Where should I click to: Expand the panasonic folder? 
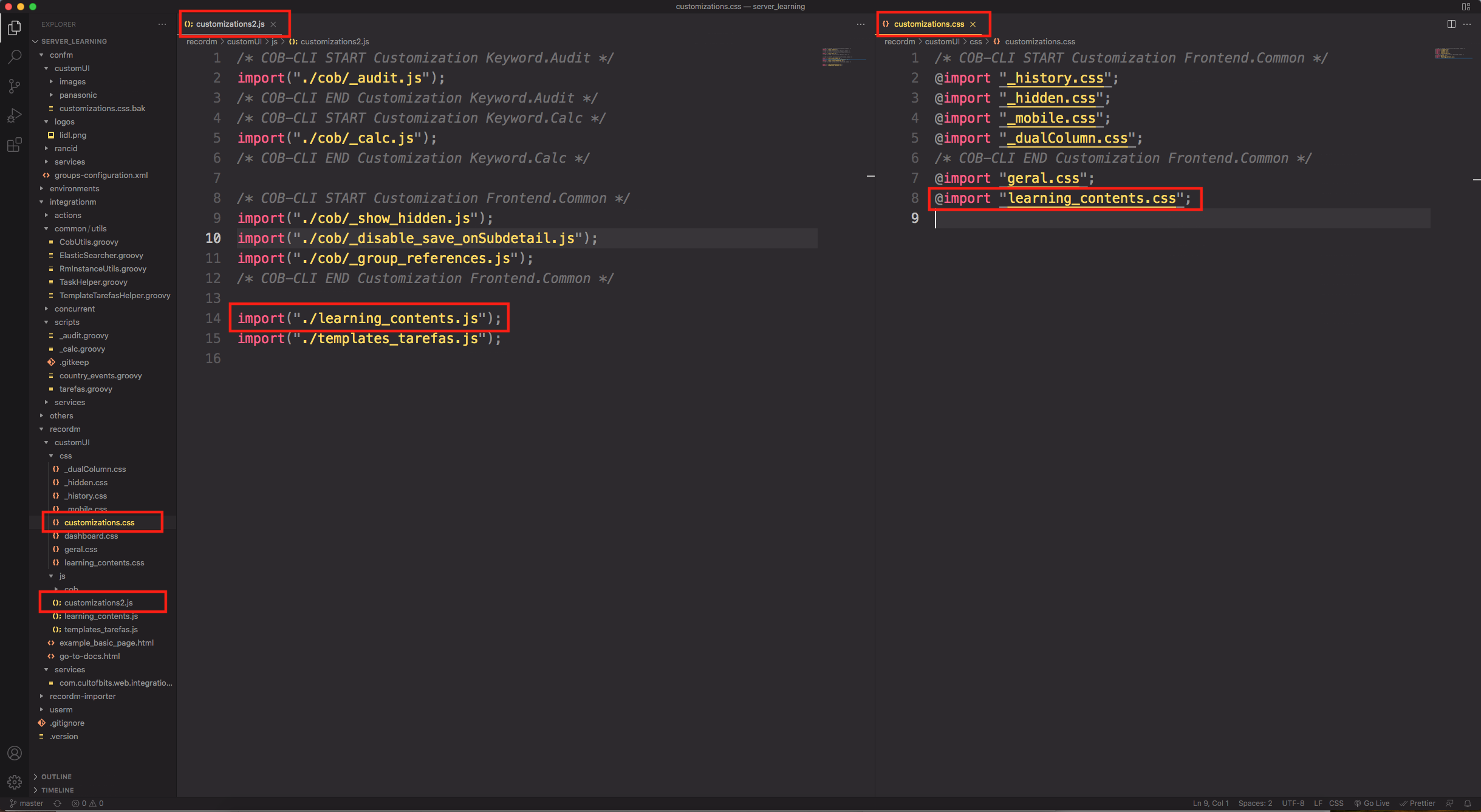[78, 95]
